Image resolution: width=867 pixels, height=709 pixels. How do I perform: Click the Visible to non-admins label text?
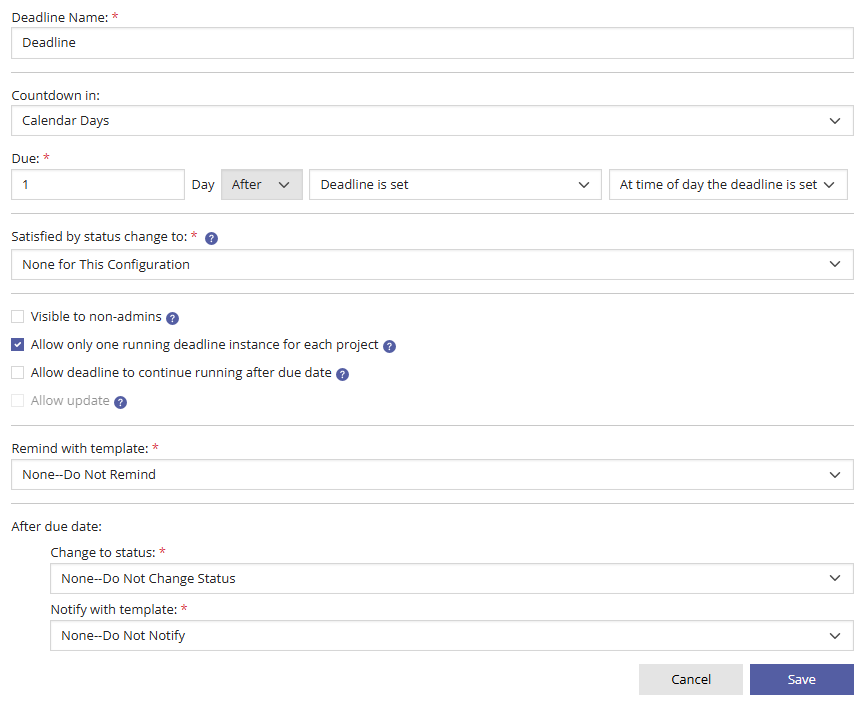click(96, 316)
